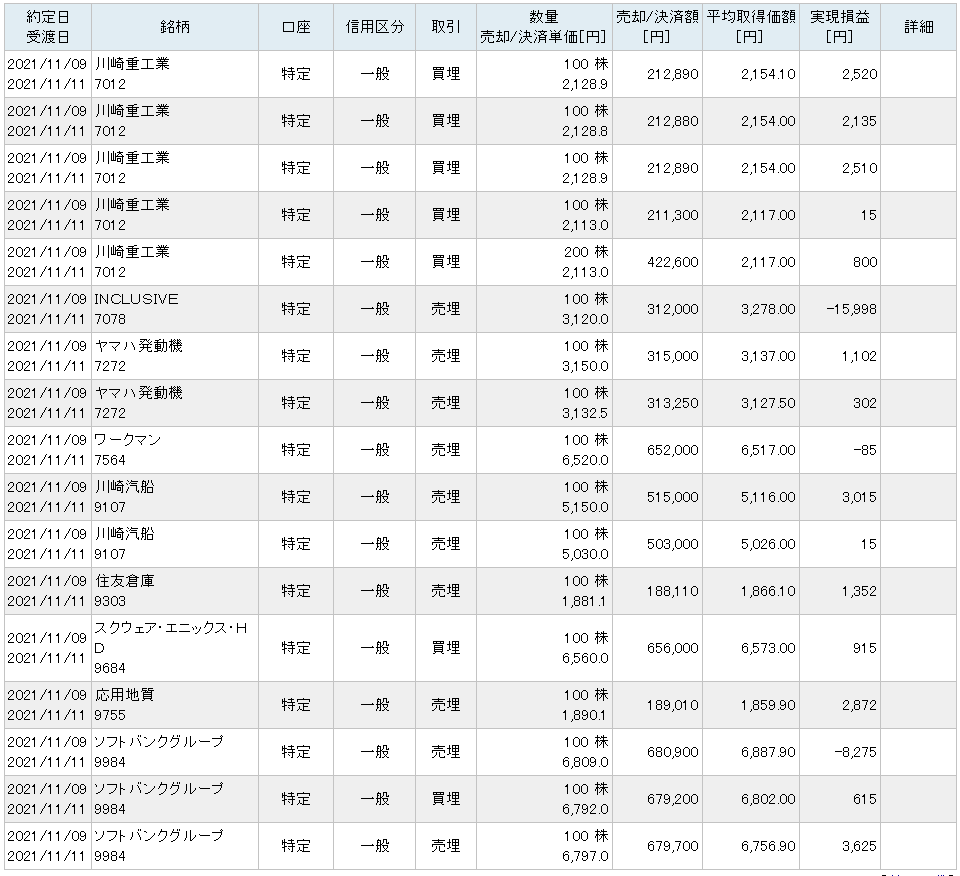Click settlement amount 422,600
This screenshot has width=960, height=876.
672,262
